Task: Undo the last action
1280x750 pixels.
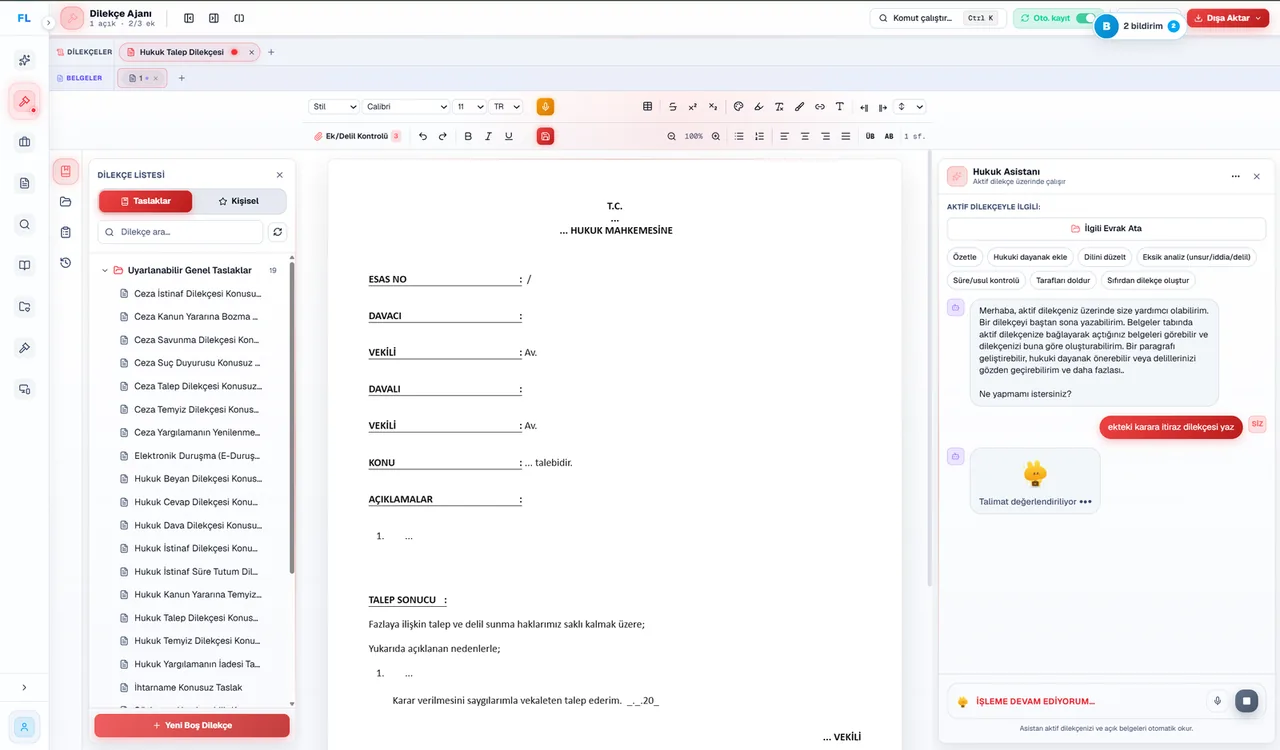Action: 423,136
